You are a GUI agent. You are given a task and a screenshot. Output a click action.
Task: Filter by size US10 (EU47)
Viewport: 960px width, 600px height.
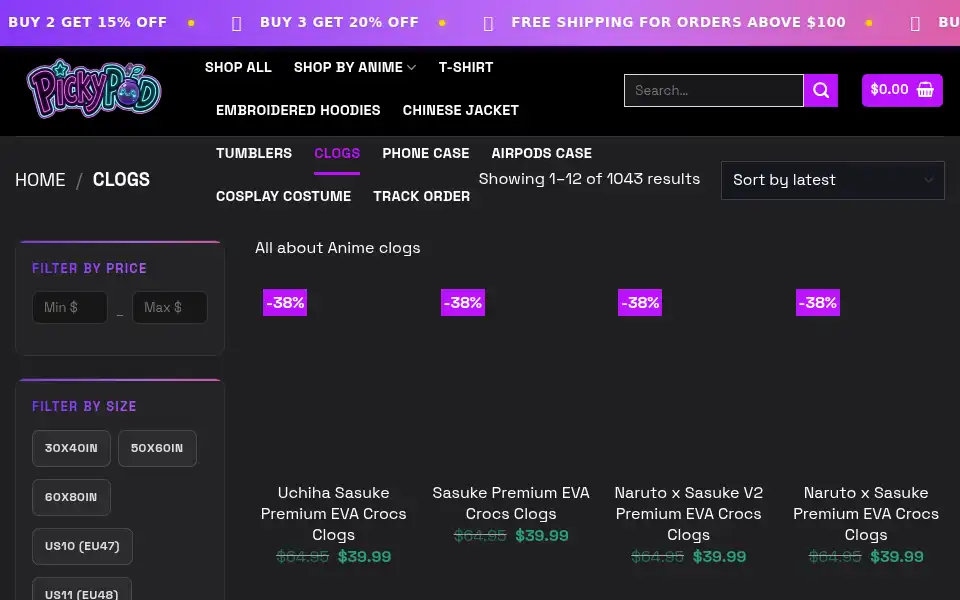coord(82,546)
